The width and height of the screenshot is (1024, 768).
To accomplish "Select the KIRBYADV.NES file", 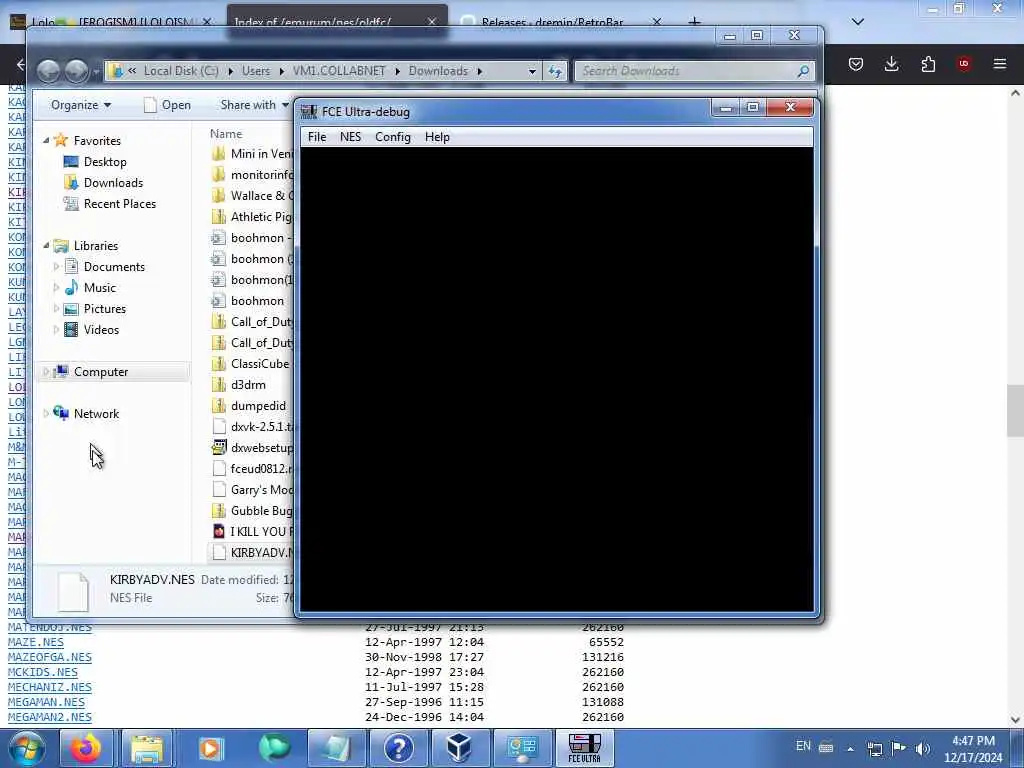I will tap(252, 552).
